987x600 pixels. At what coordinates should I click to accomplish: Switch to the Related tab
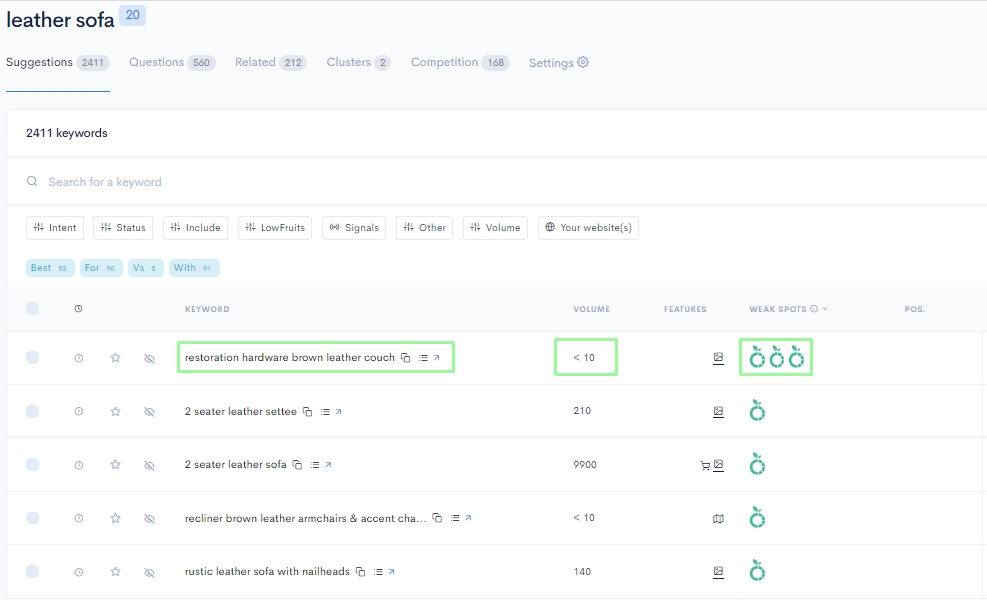271,62
